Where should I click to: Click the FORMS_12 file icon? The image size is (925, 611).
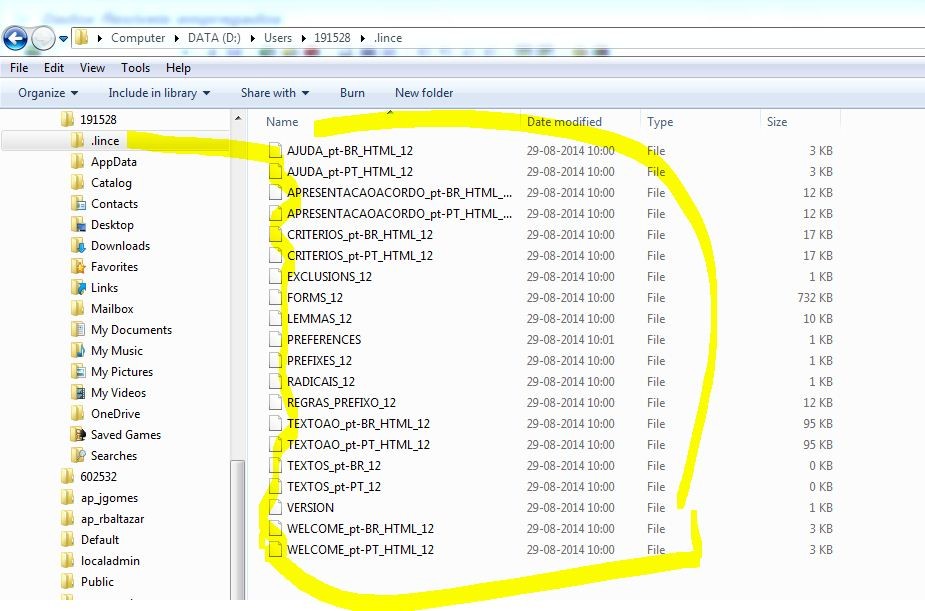[276, 298]
